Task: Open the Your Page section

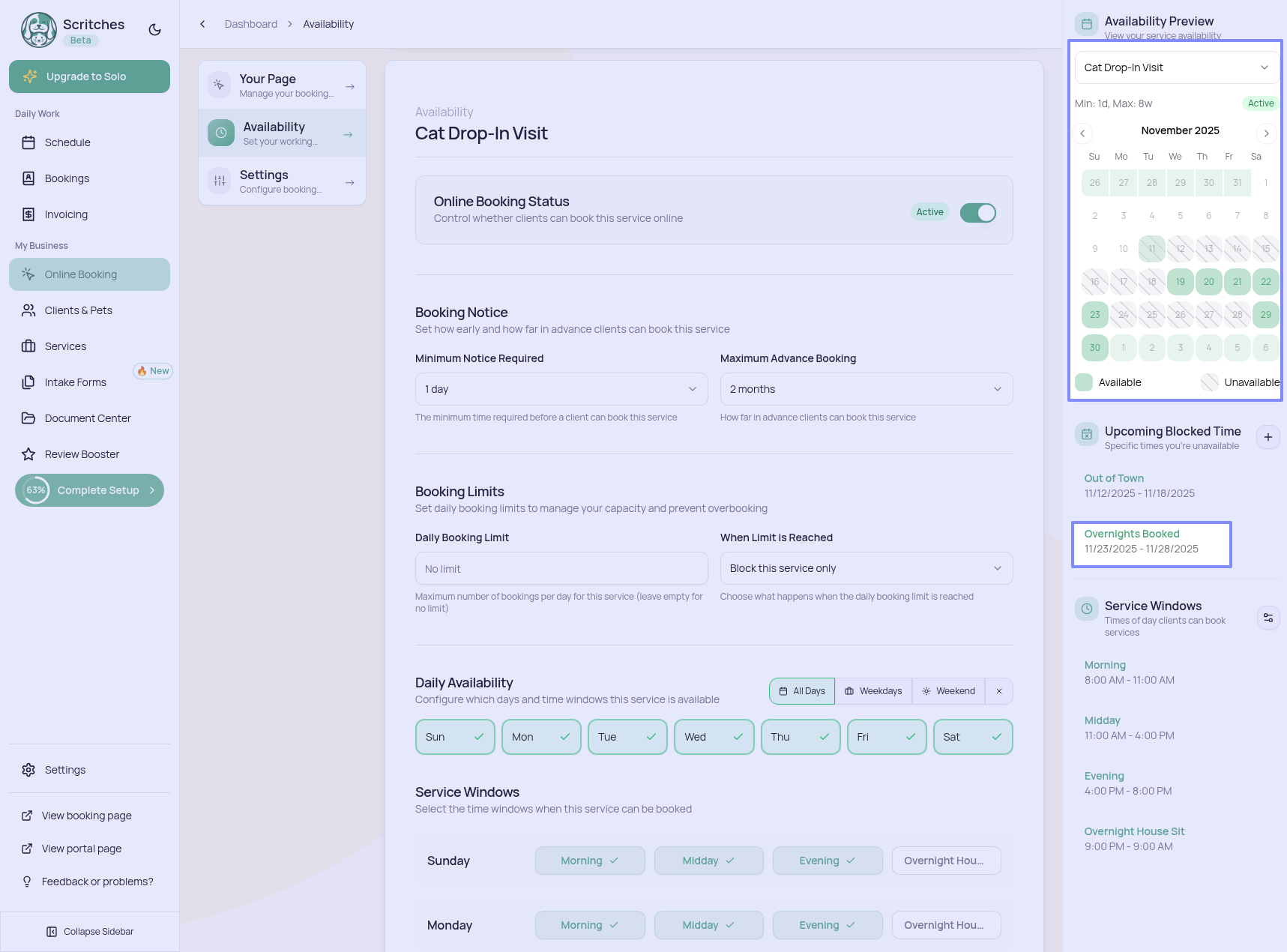Action: tap(282, 85)
